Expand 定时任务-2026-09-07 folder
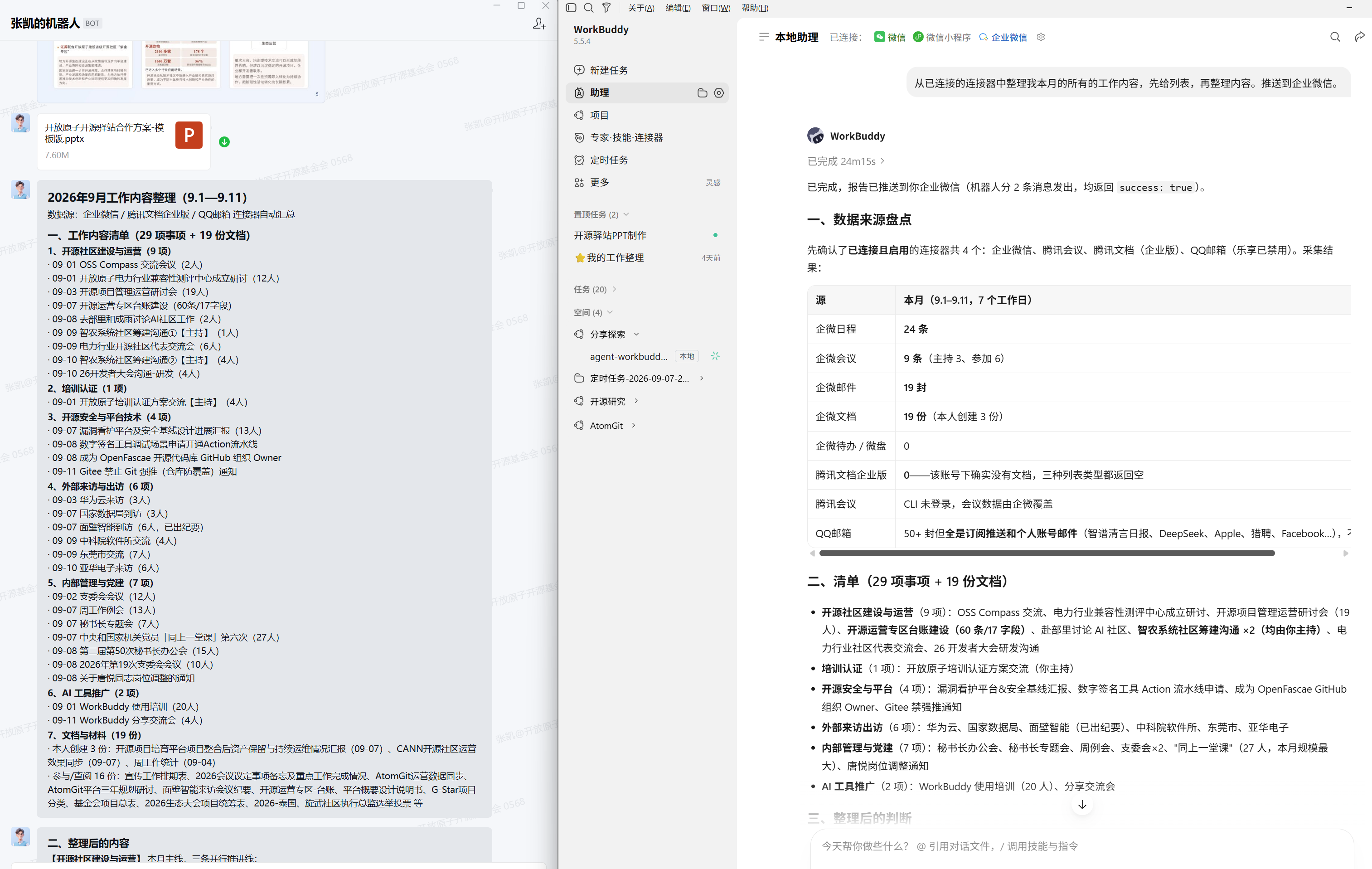 [x=701, y=379]
